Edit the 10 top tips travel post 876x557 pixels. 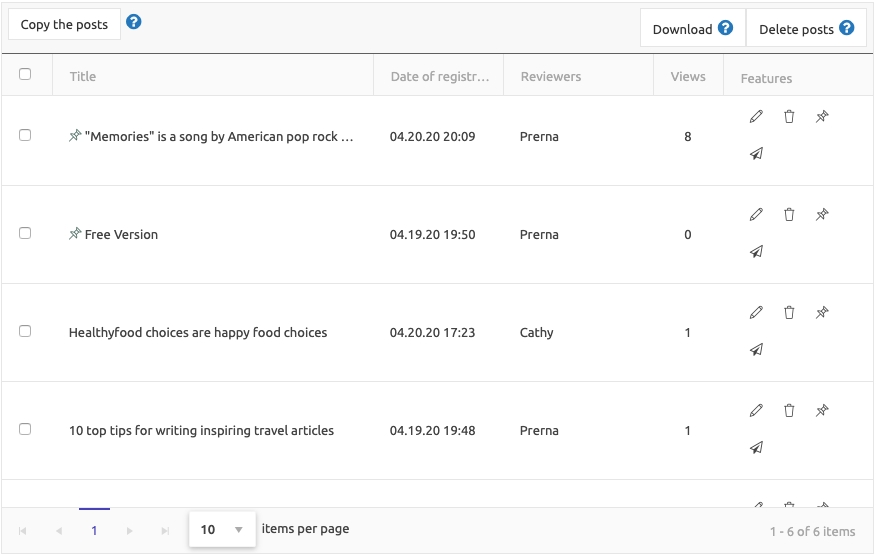[756, 411]
